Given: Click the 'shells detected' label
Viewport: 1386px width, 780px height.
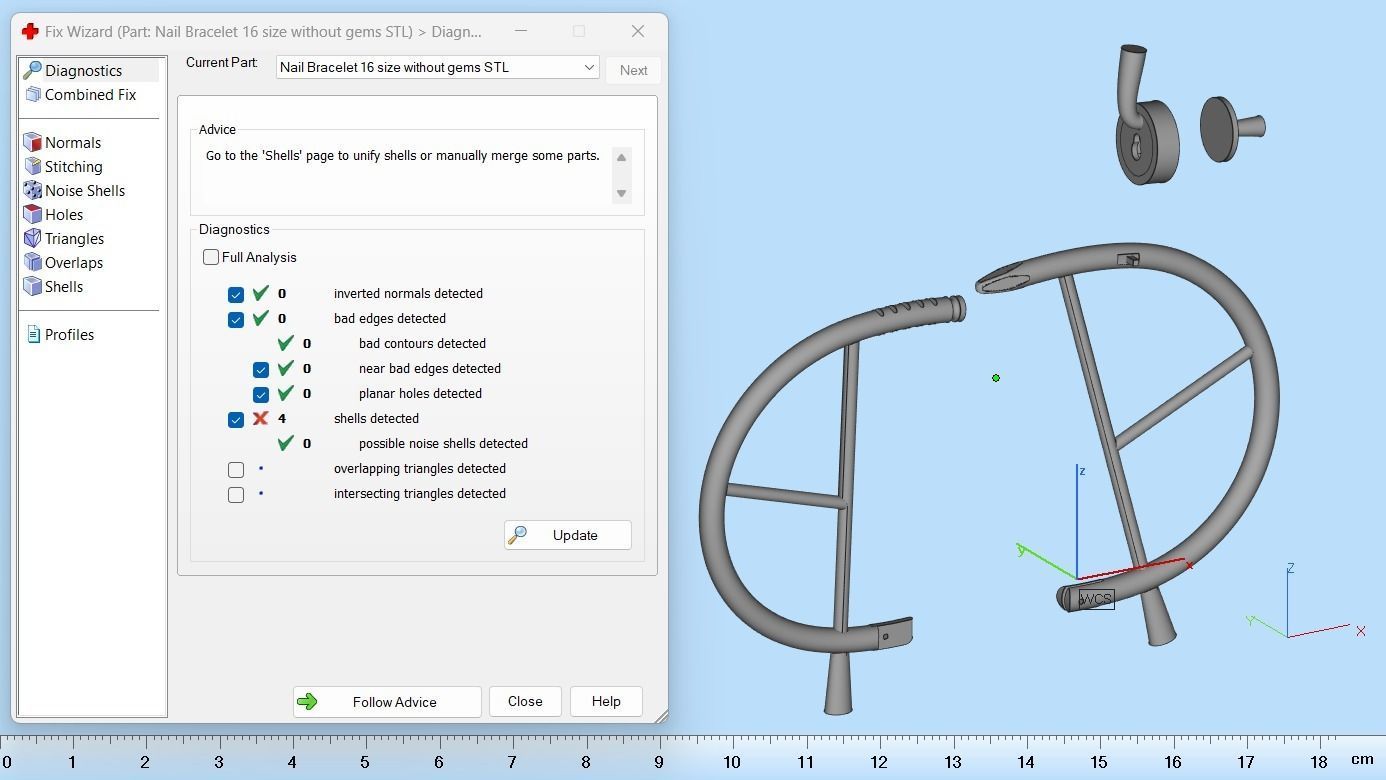Looking at the screenshot, I should [x=376, y=418].
